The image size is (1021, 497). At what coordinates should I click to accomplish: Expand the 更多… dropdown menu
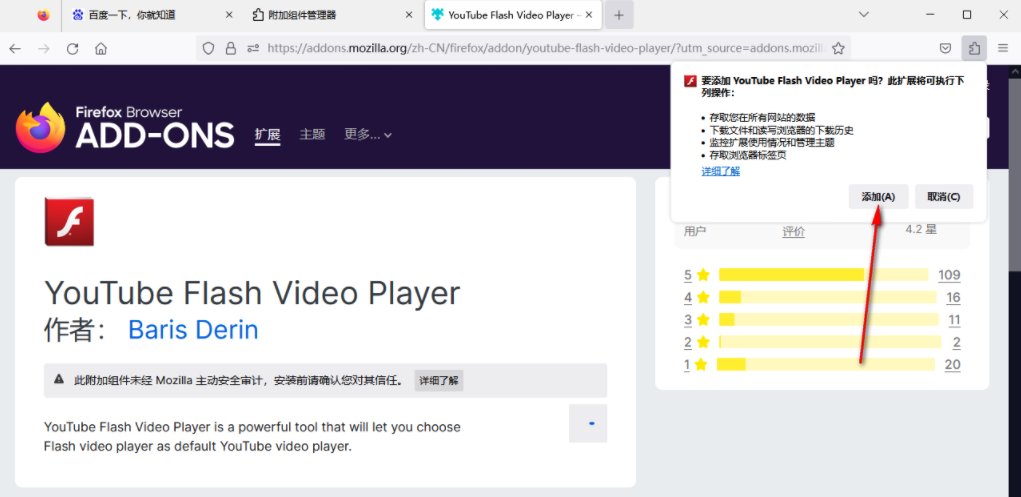click(x=368, y=134)
